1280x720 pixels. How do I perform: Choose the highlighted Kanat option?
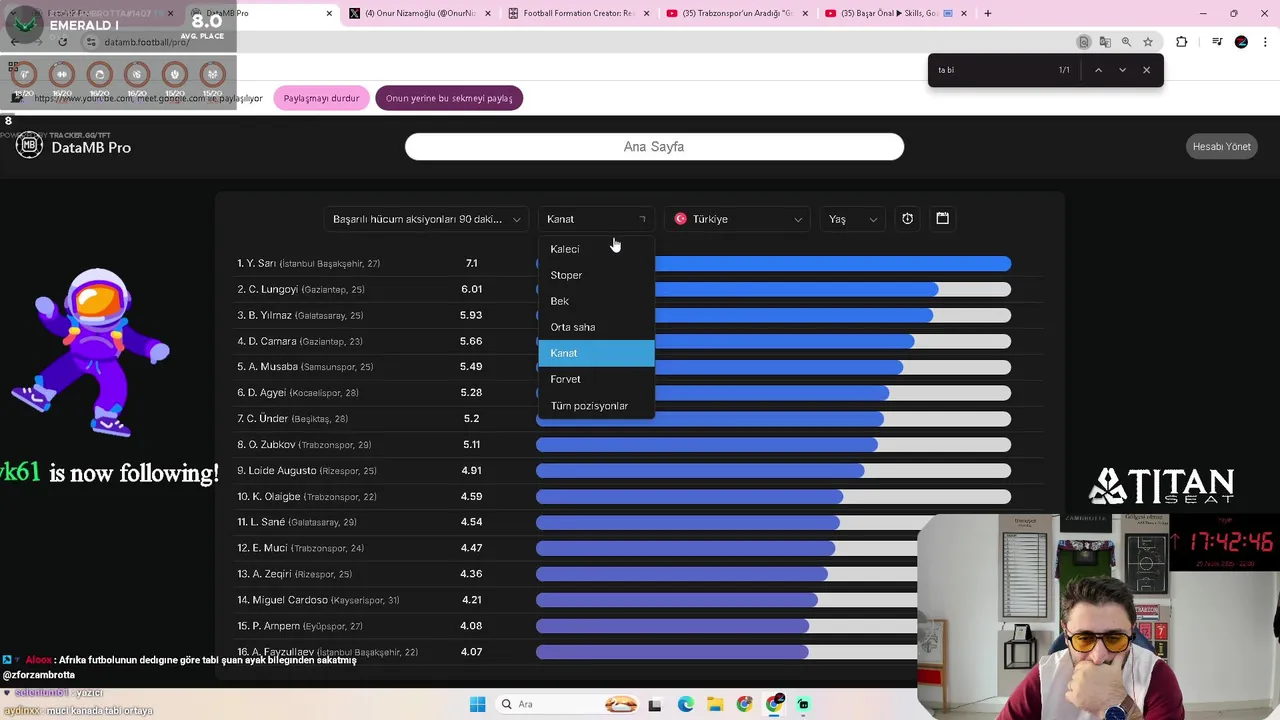596,353
